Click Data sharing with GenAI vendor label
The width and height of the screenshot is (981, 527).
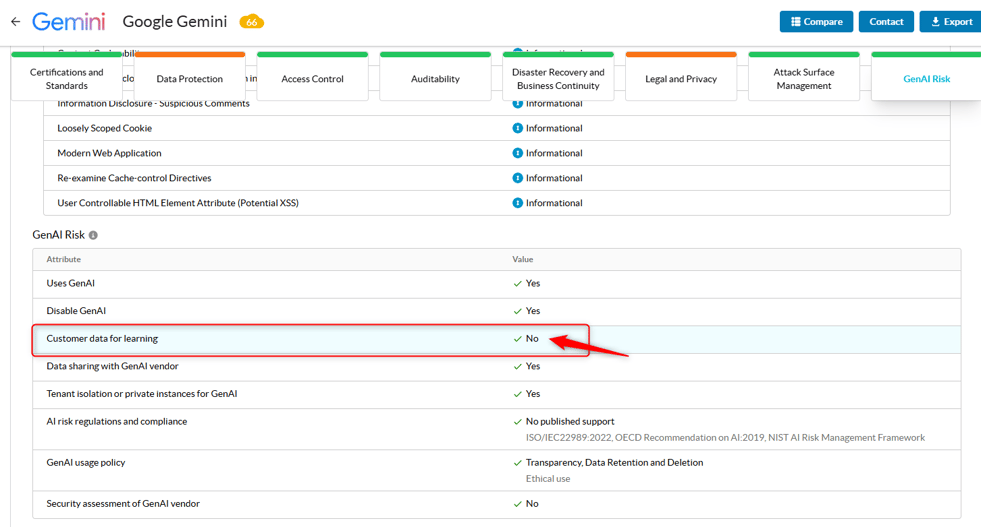pyautogui.click(x=113, y=366)
